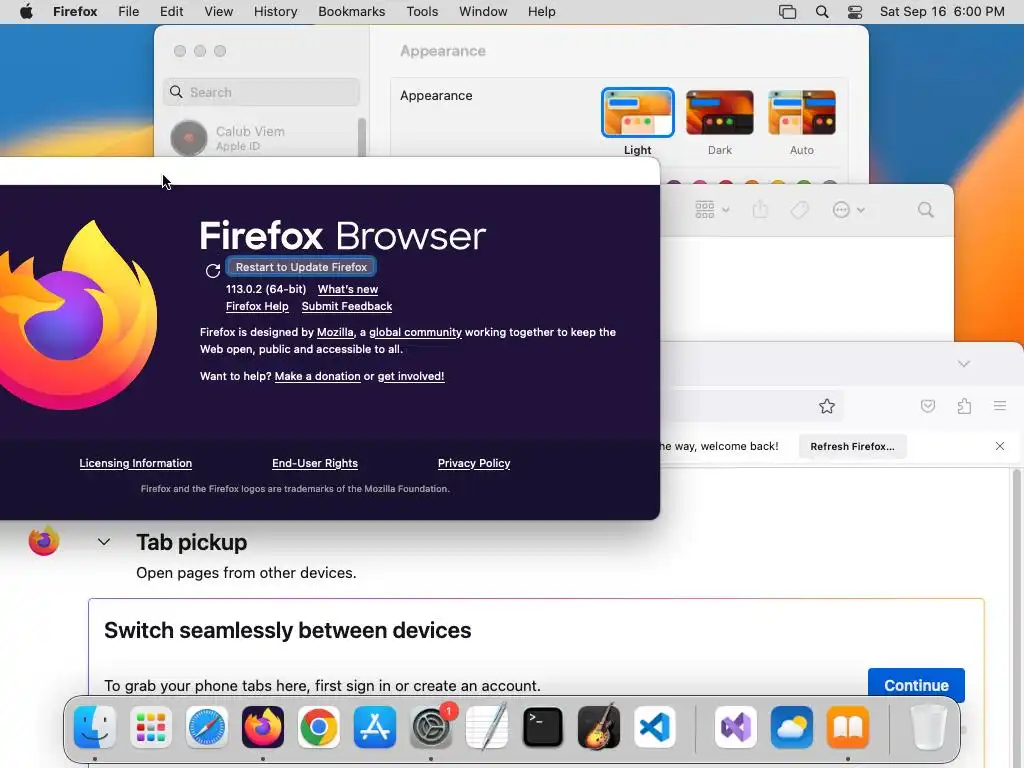Click the Save to Pocket icon

928,406
